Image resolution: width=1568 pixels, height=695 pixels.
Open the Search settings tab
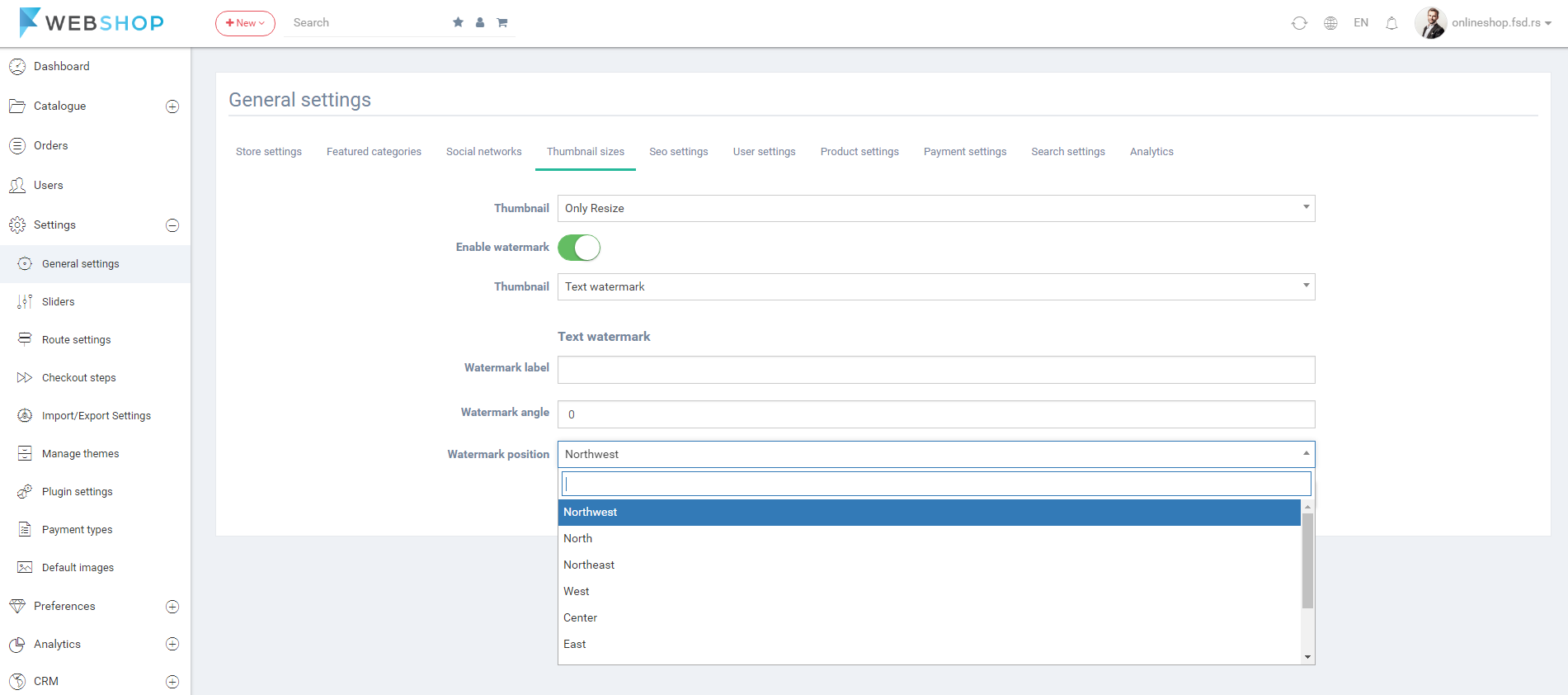point(1068,152)
